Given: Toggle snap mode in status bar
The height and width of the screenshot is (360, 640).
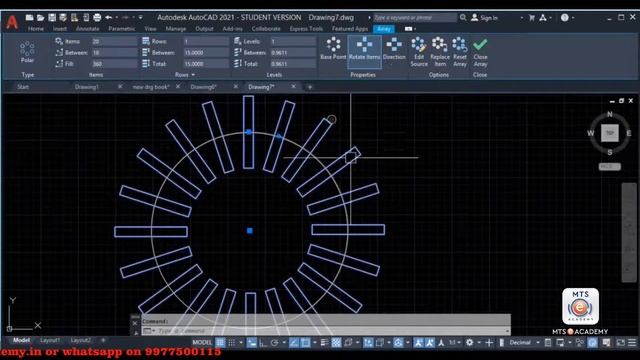Looking at the screenshot, I should click(x=231, y=342).
